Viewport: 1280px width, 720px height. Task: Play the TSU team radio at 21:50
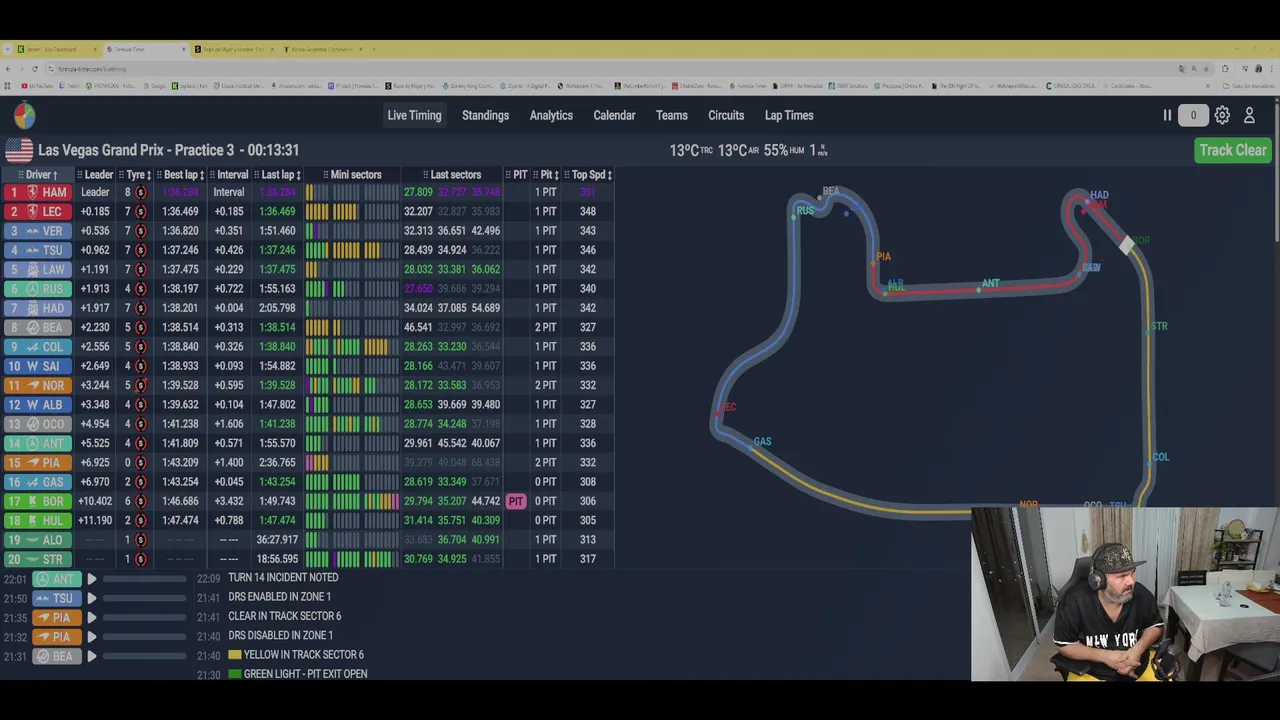point(91,598)
